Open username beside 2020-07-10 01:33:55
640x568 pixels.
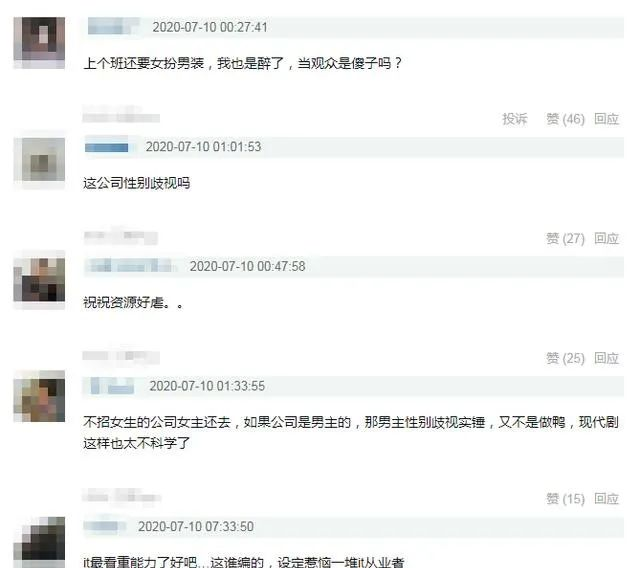[113, 386]
